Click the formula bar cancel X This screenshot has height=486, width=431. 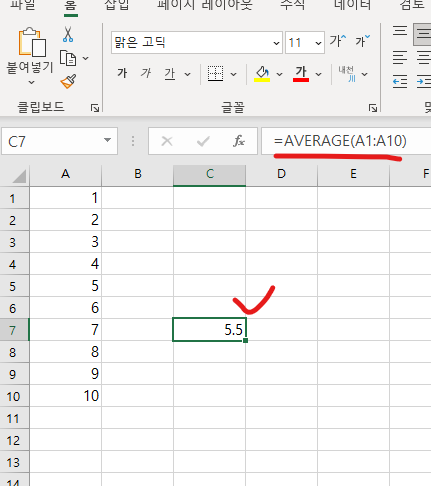(167, 141)
